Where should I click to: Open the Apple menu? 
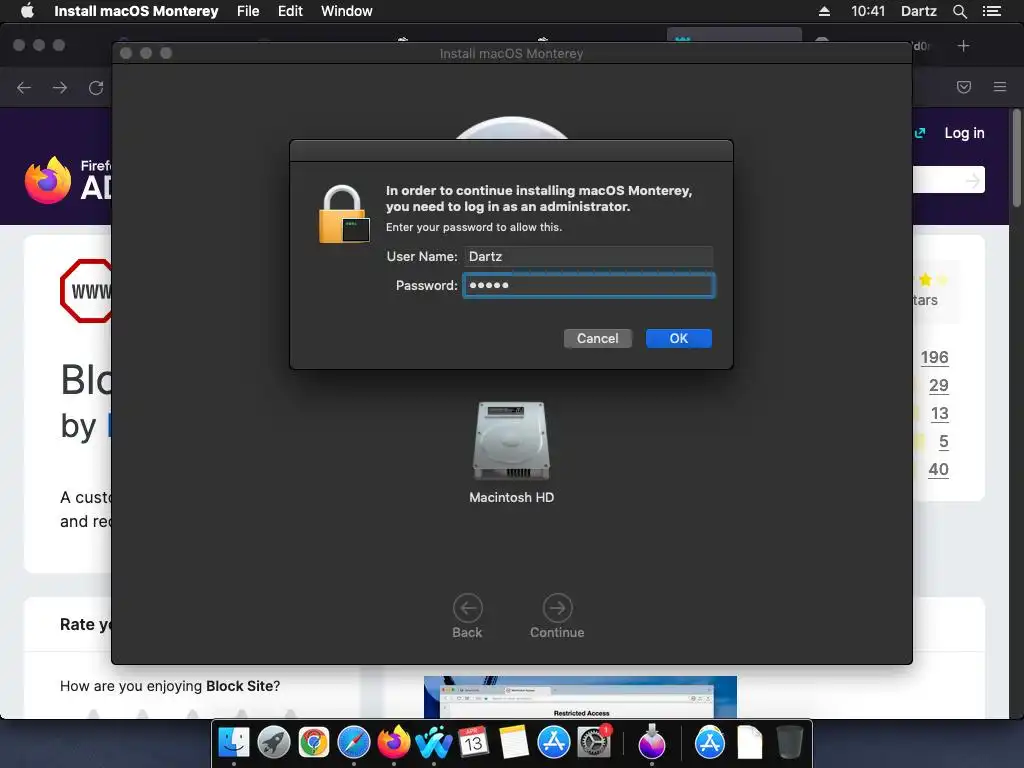click(x=27, y=11)
